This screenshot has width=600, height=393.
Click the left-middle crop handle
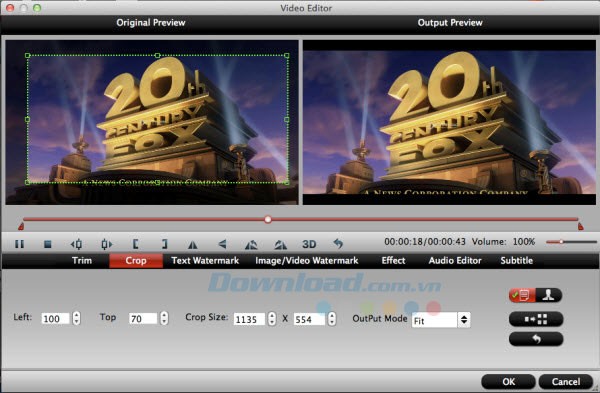click(x=28, y=119)
